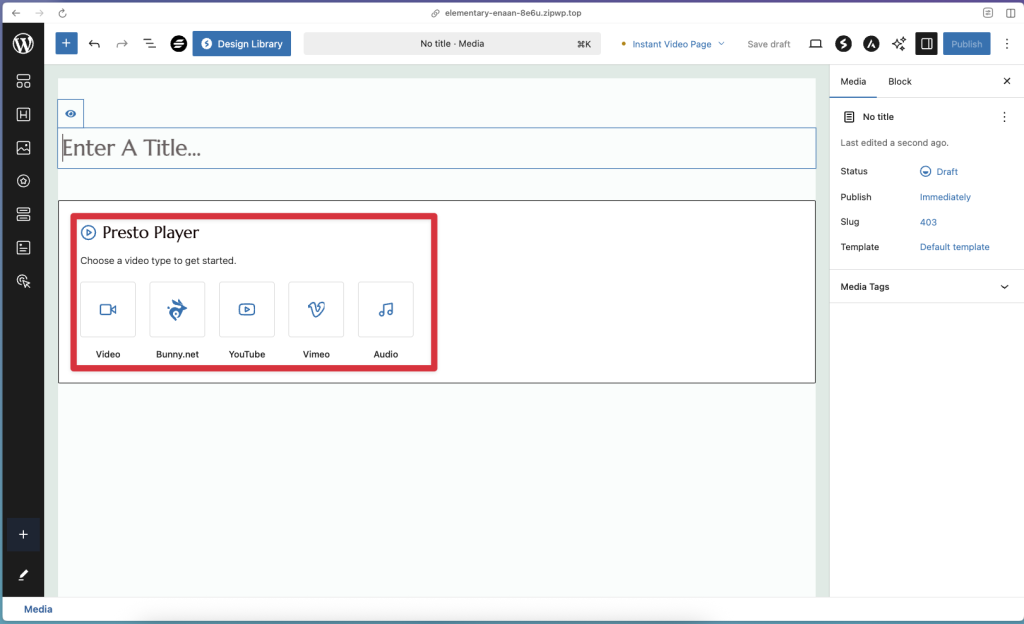
Task: Click the round Spectra icon beside Design Library
Action: (178, 44)
